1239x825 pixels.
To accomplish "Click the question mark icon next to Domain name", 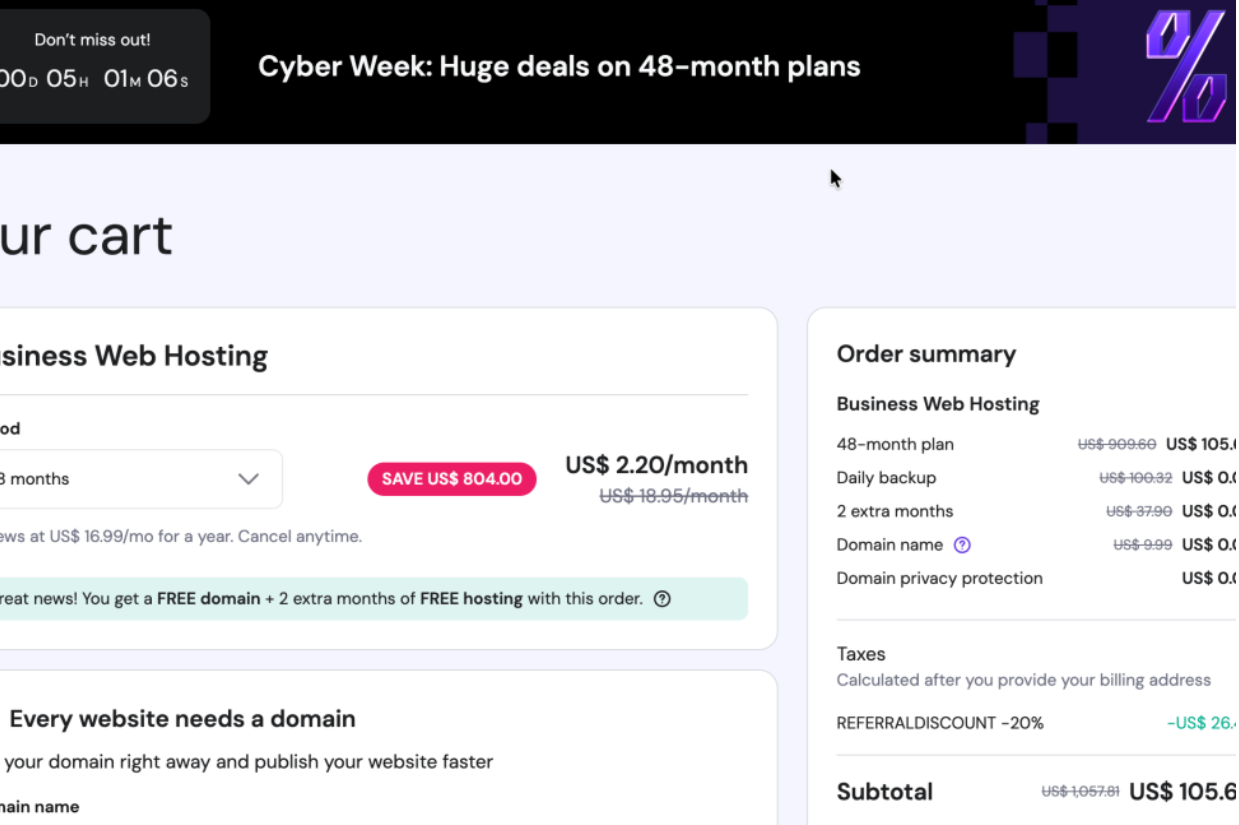I will coord(962,545).
